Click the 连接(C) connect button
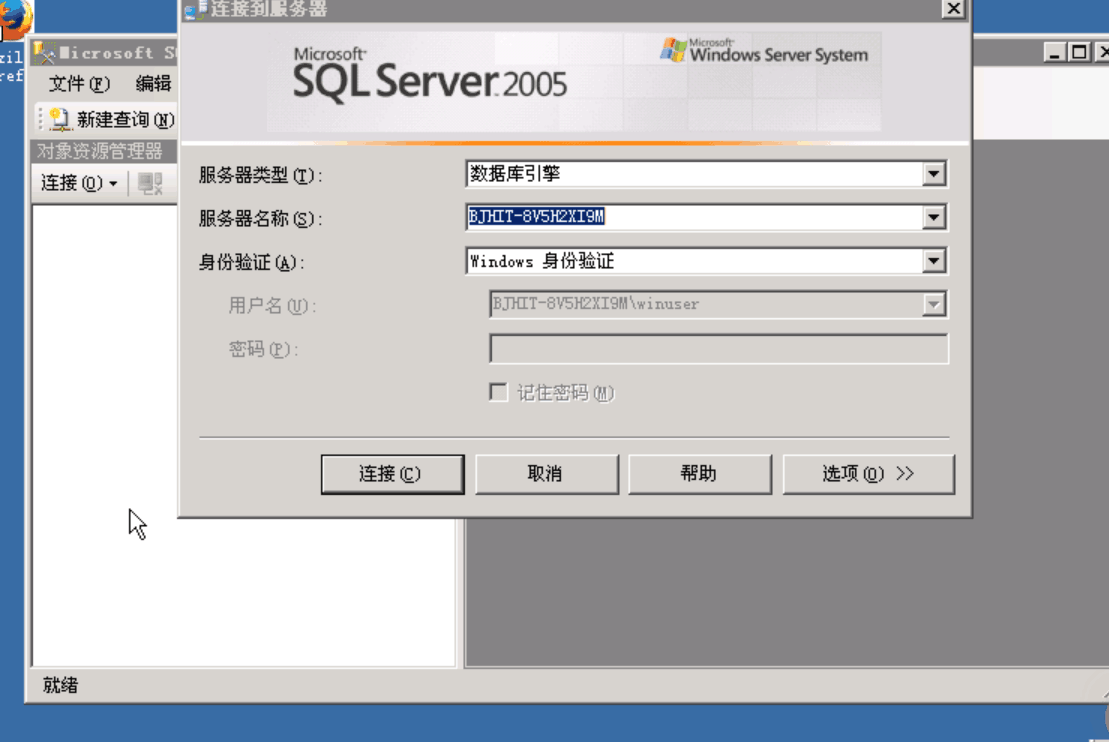 [x=393, y=474]
